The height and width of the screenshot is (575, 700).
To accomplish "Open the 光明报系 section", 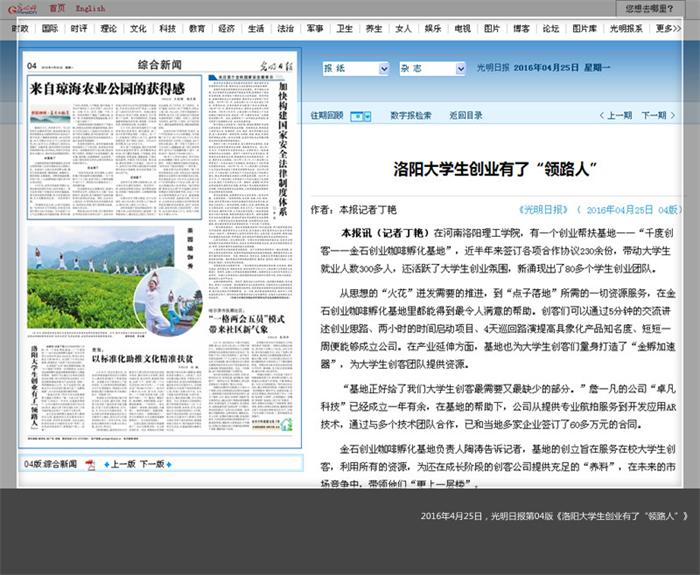I will click(626, 29).
